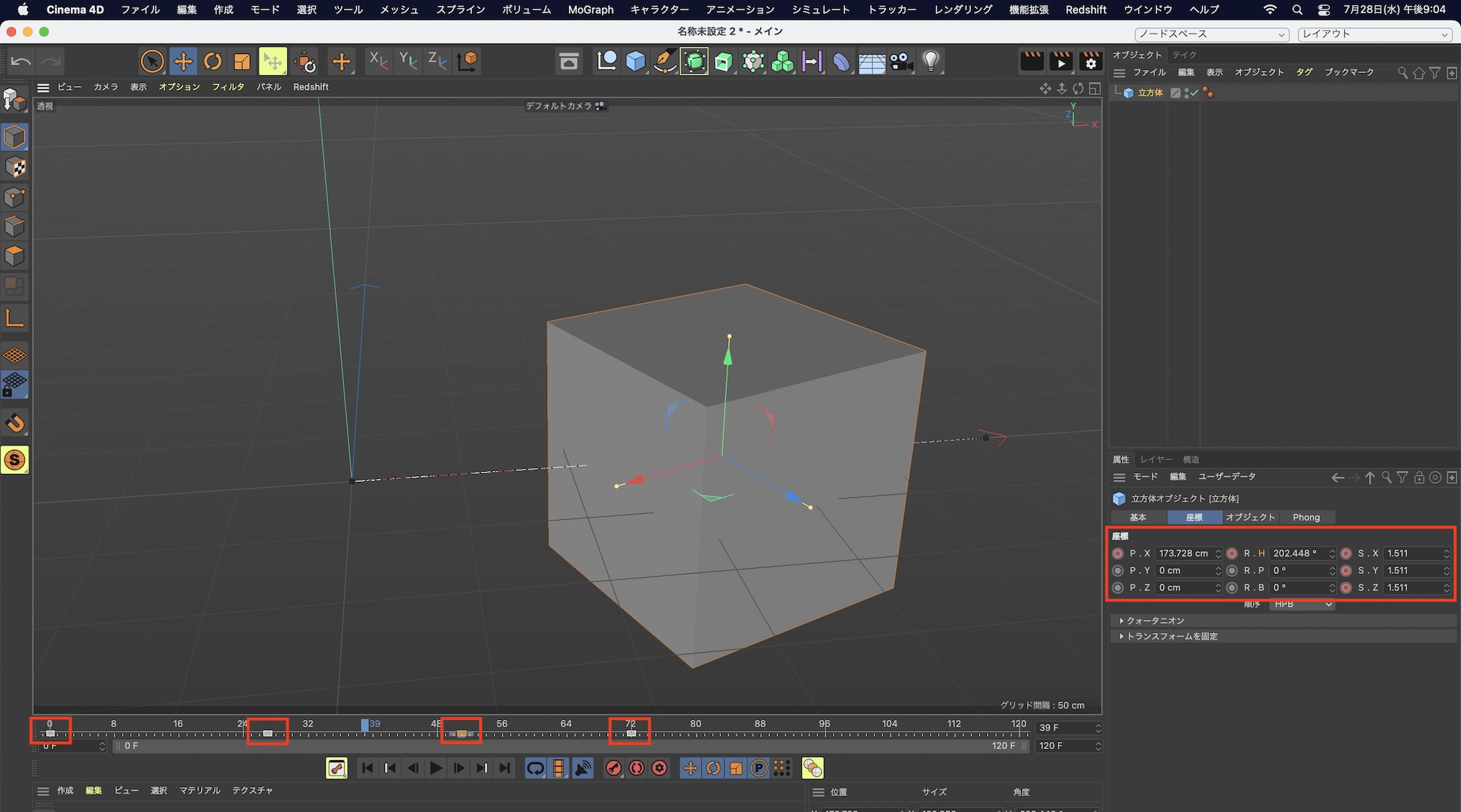Open the HPB rotation order dropdown

(x=1302, y=605)
